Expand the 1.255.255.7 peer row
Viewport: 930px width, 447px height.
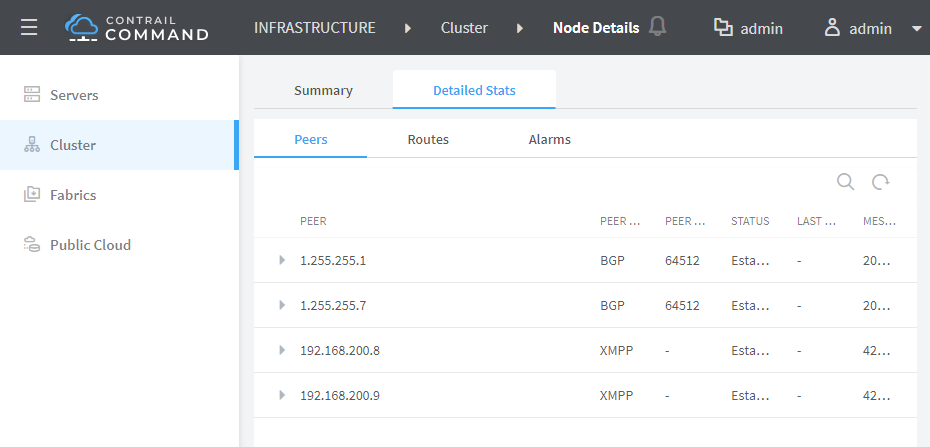(282, 305)
